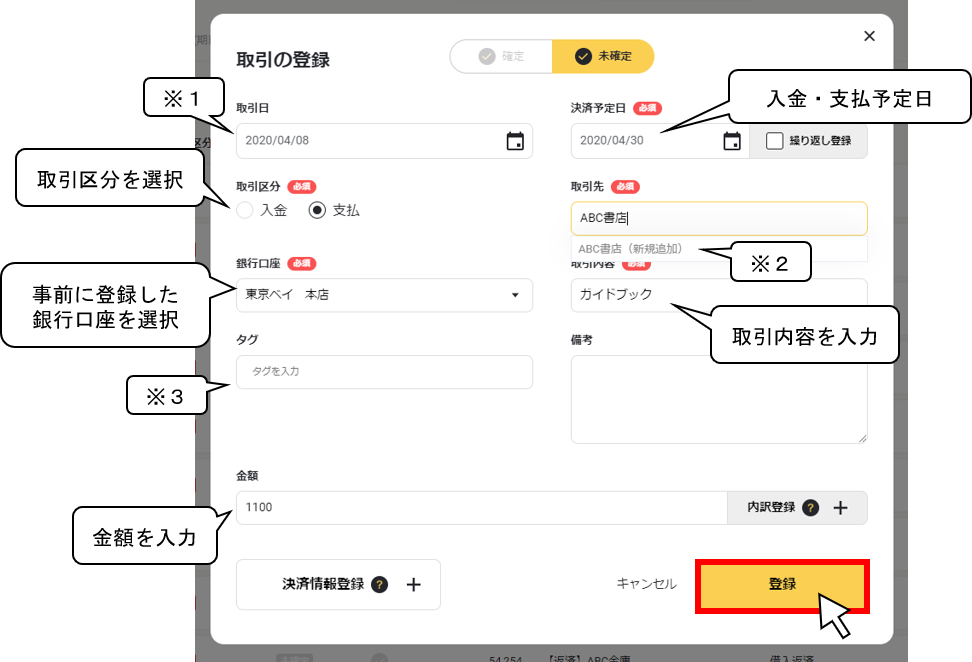The height and width of the screenshot is (662, 972).
Task: Focus the 取引日 date field
Action: point(384,141)
